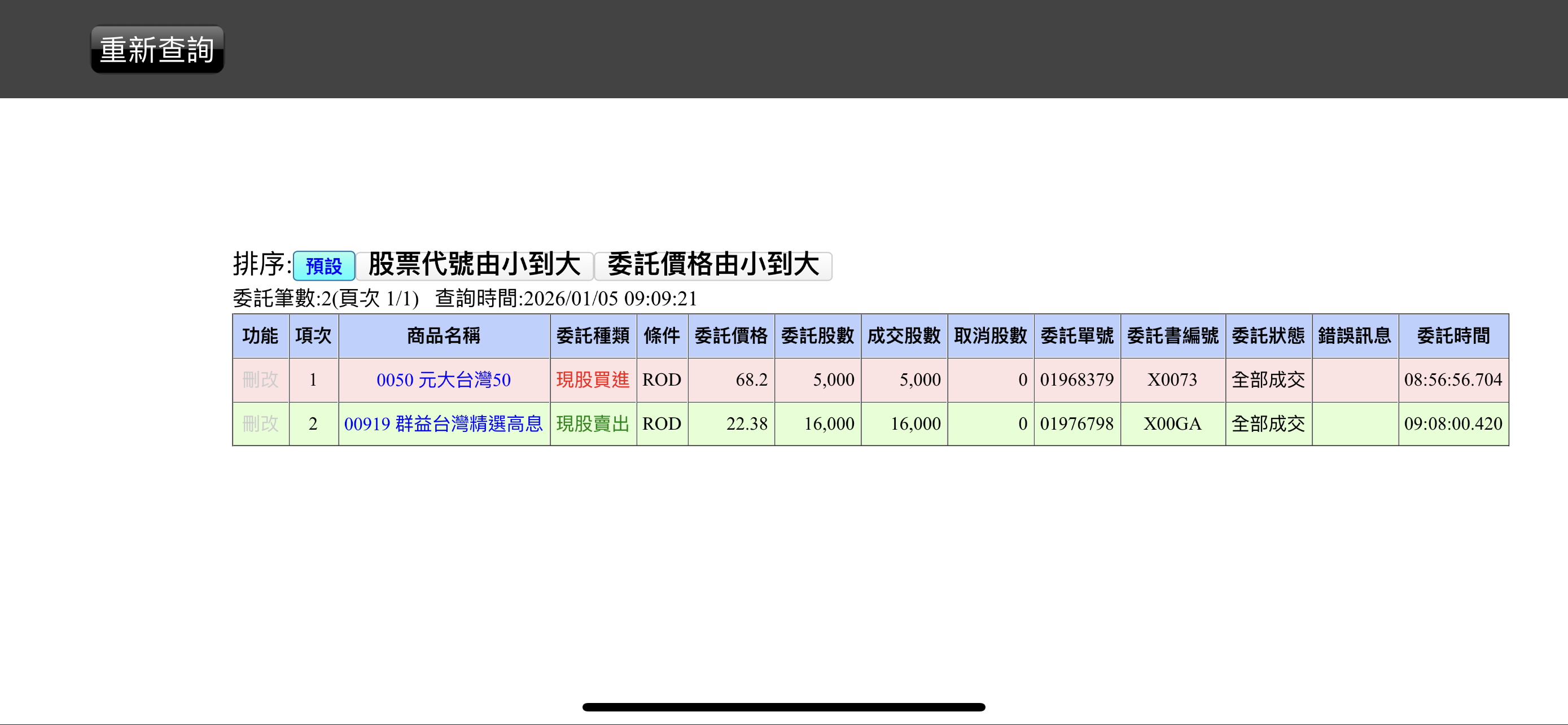This screenshot has height=725, width=1568.
Task: Click the iOS home indicator bar
Action: click(x=783, y=707)
